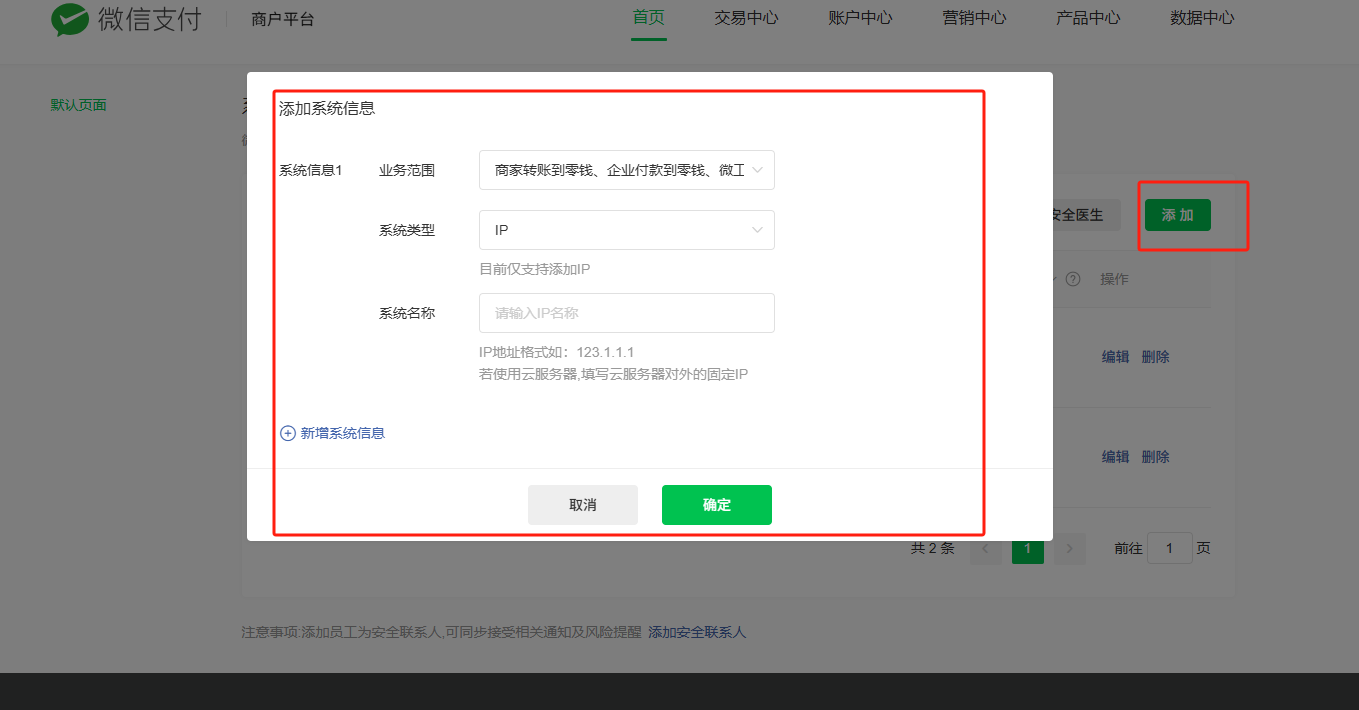The image size is (1359, 710).
Task: Click 删除 in the second table row
Action: pyautogui.click(x=1155, y=457)
